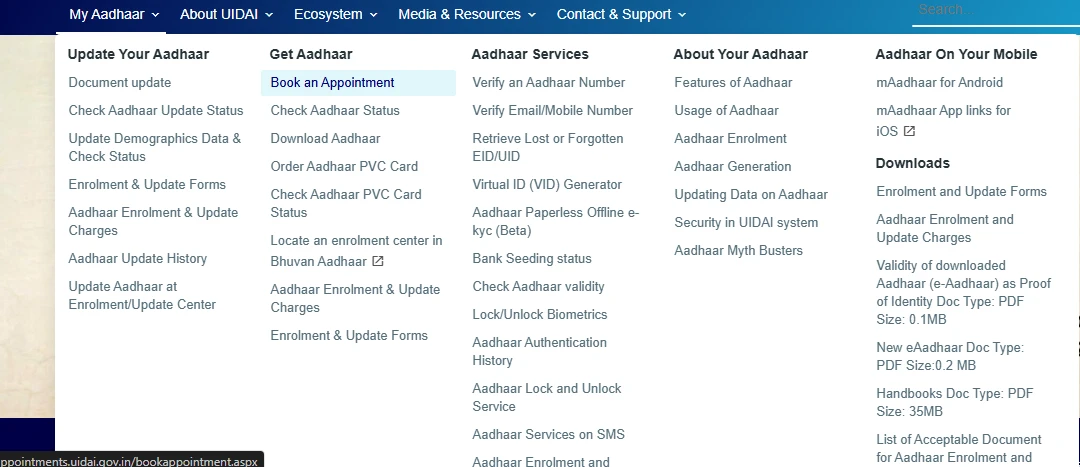1080x467 pixels.
Task: Select Book an Appointment link
Action: (x=333, y=83)
